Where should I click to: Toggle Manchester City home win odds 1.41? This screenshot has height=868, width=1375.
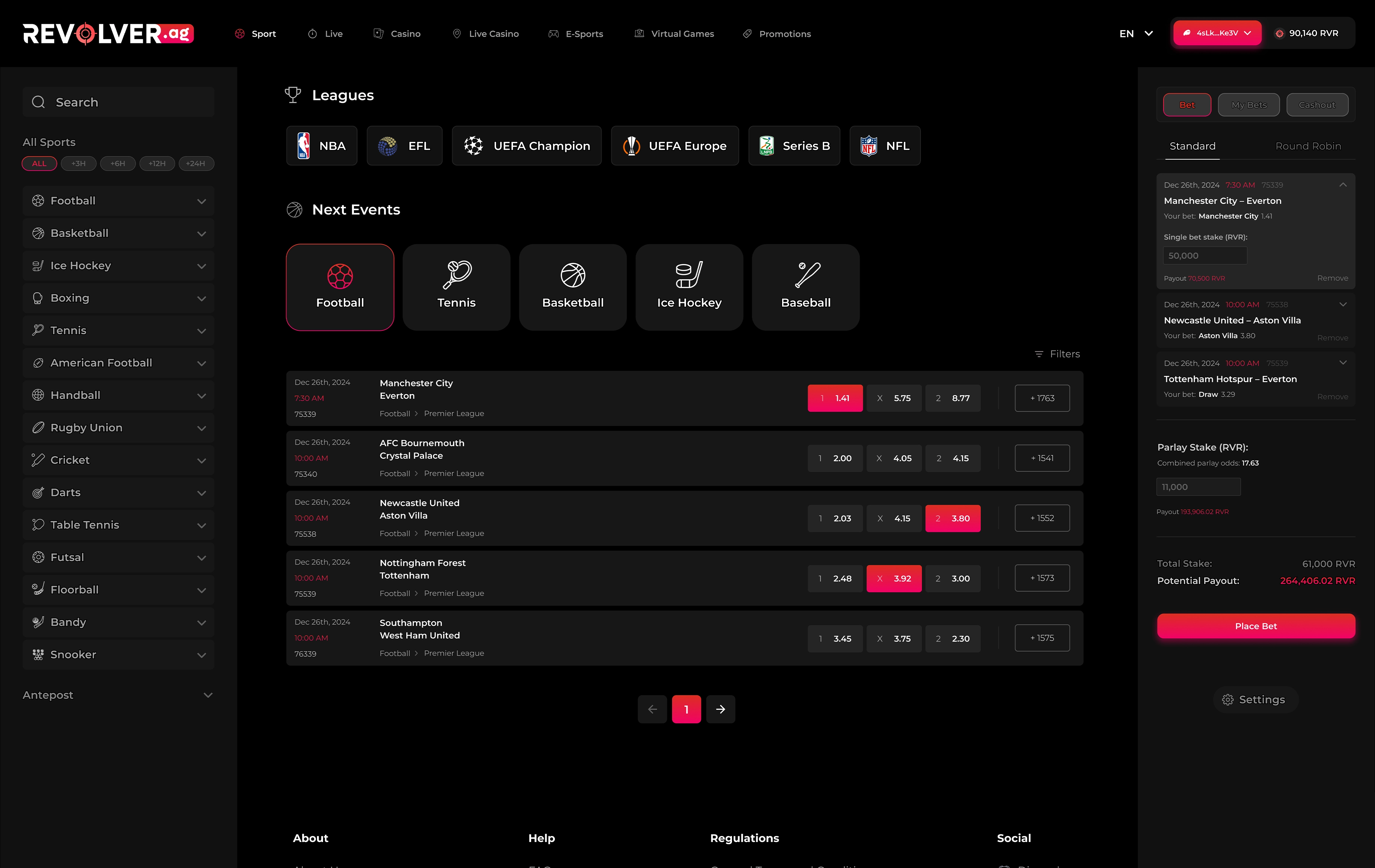point(835,398)
